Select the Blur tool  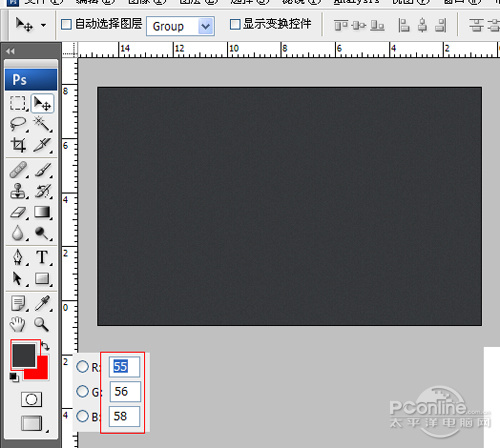click(18, 233)
